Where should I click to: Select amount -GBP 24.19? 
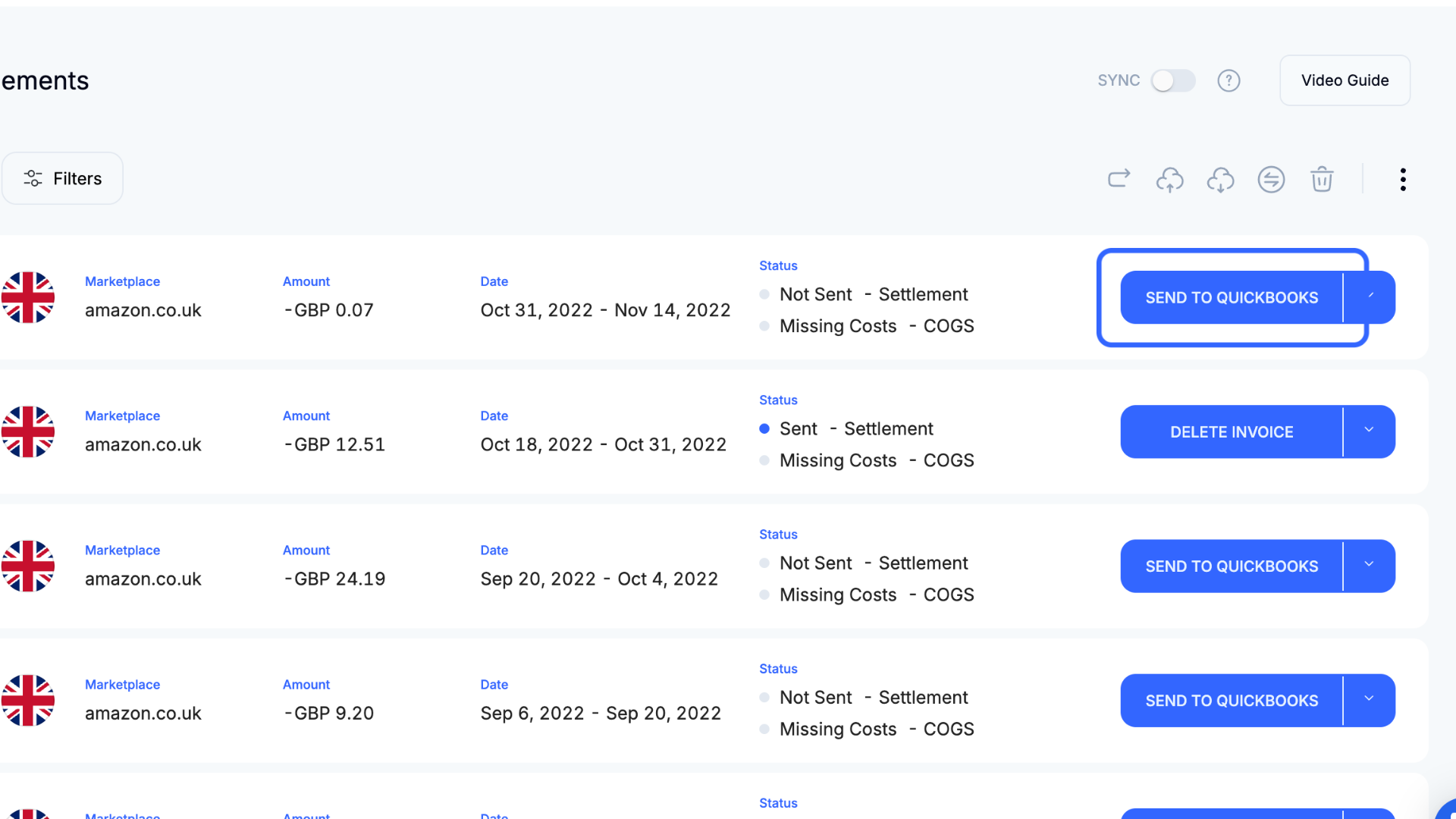334,579
